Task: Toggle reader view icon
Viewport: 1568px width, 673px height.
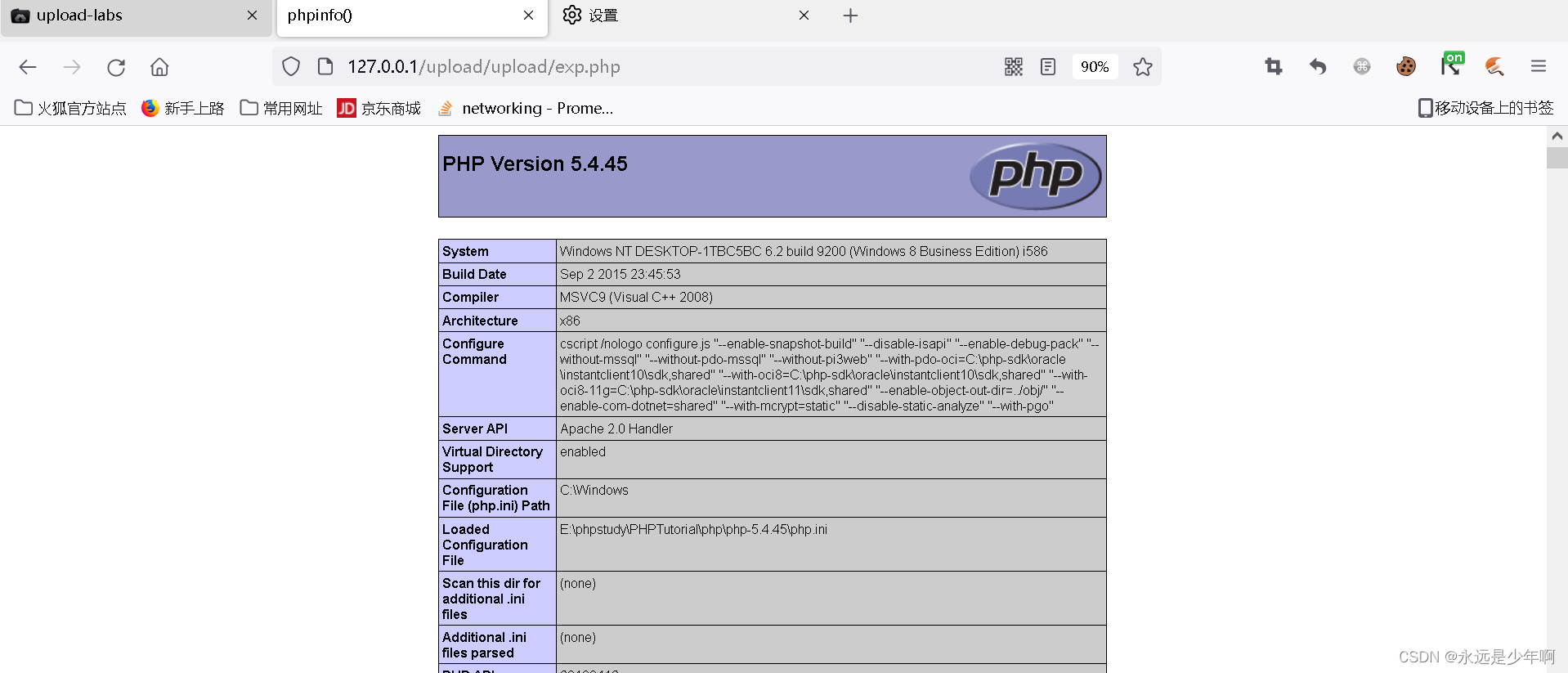Action: tap(1048, 67)
